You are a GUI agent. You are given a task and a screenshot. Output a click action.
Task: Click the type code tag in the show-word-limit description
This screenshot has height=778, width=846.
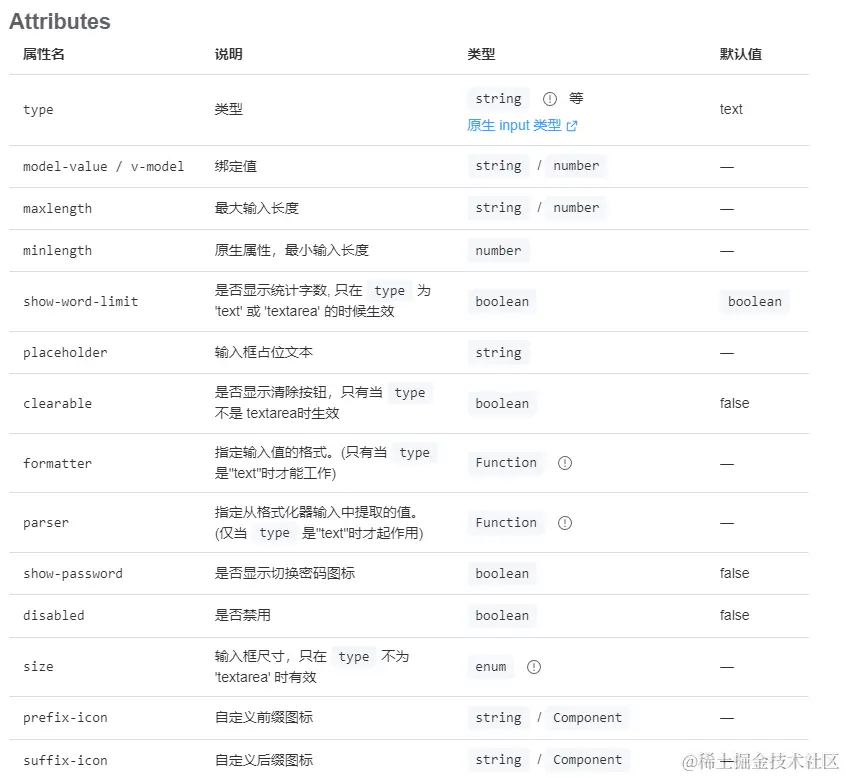389,291
